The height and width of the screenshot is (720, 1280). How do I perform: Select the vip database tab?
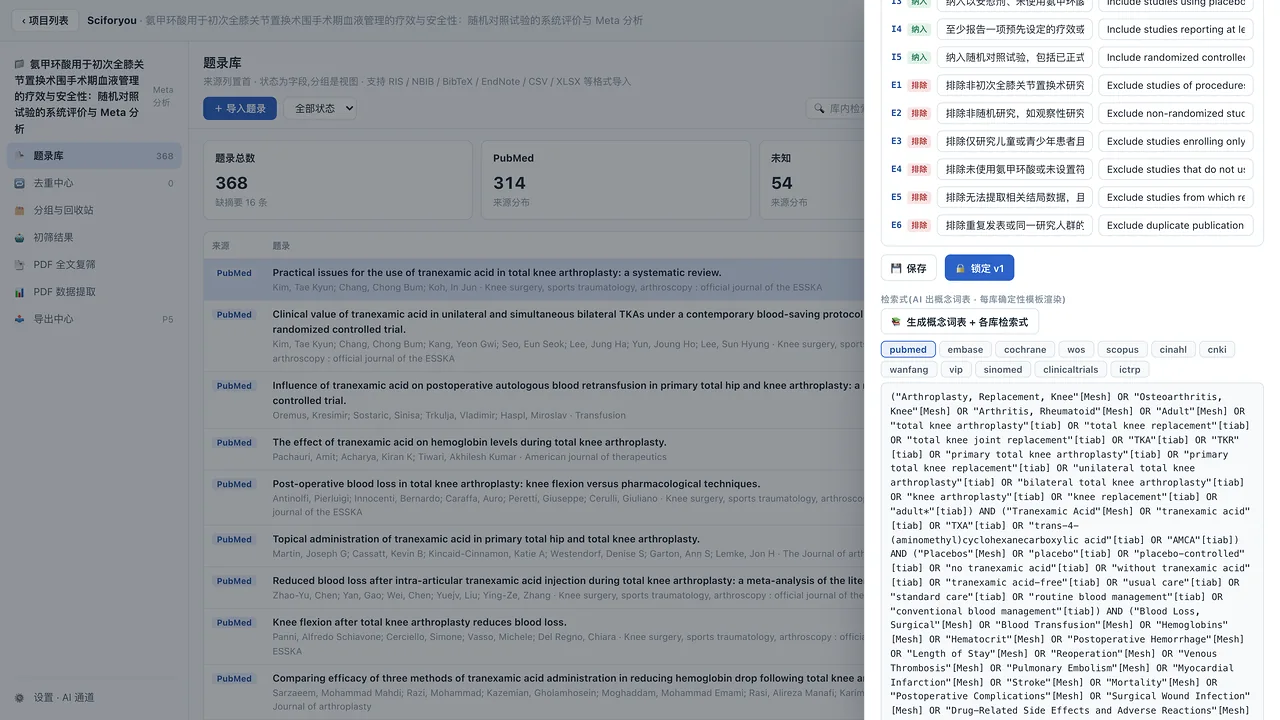click(956, 369)
